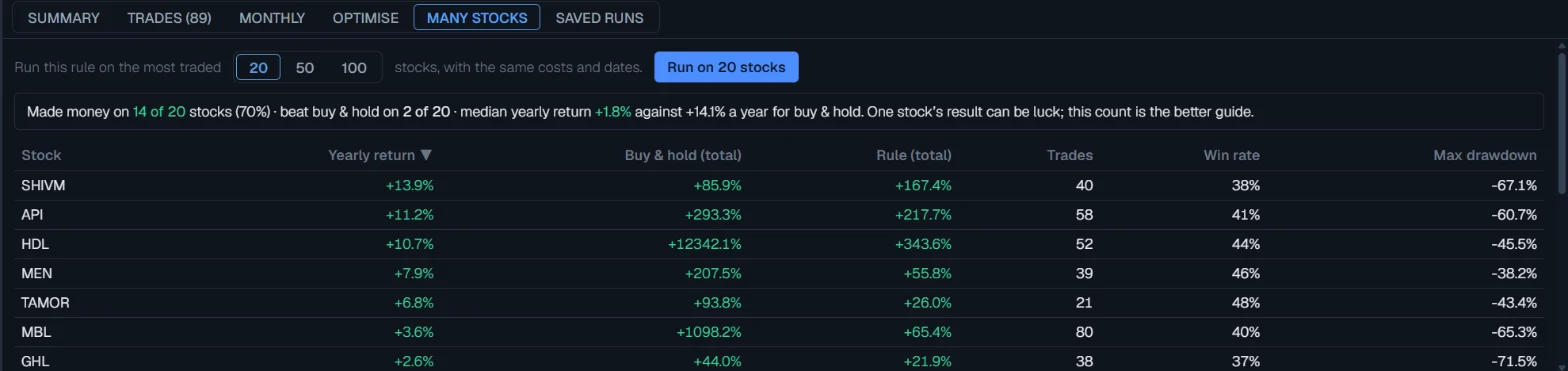The width and height of the screenshot is (1568, 371).
Task: Open the SUMMARY tab
Action: pos(63,18)
